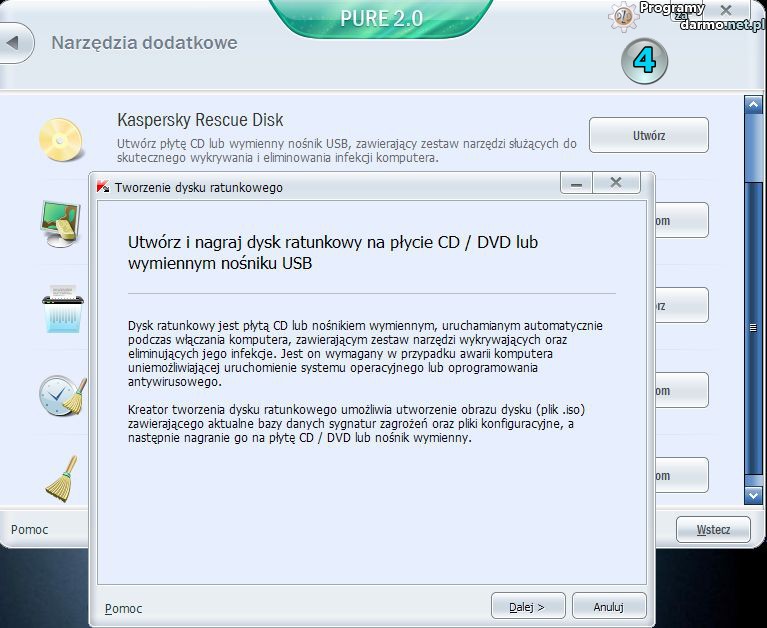767x628 pixels.
Task: Click the PURE 2.0 banner
Action: click(381, 19)
